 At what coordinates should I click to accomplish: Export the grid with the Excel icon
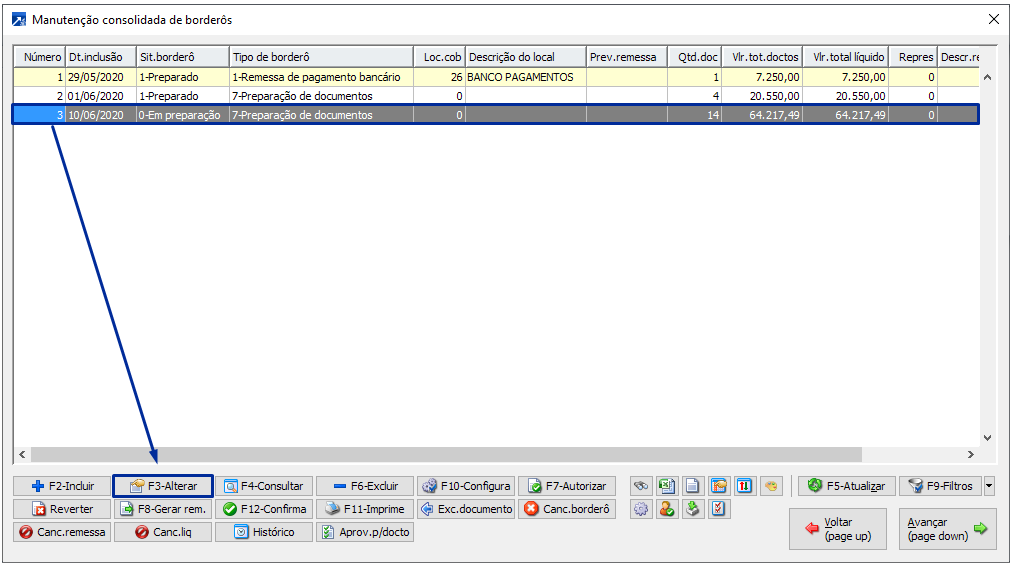pyautogui.click(x=667, y=486)
